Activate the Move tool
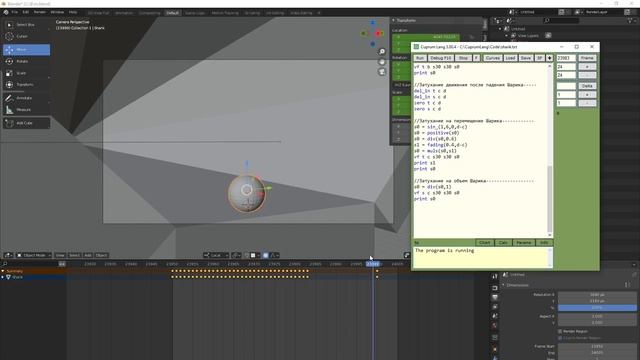 [26, 50]
